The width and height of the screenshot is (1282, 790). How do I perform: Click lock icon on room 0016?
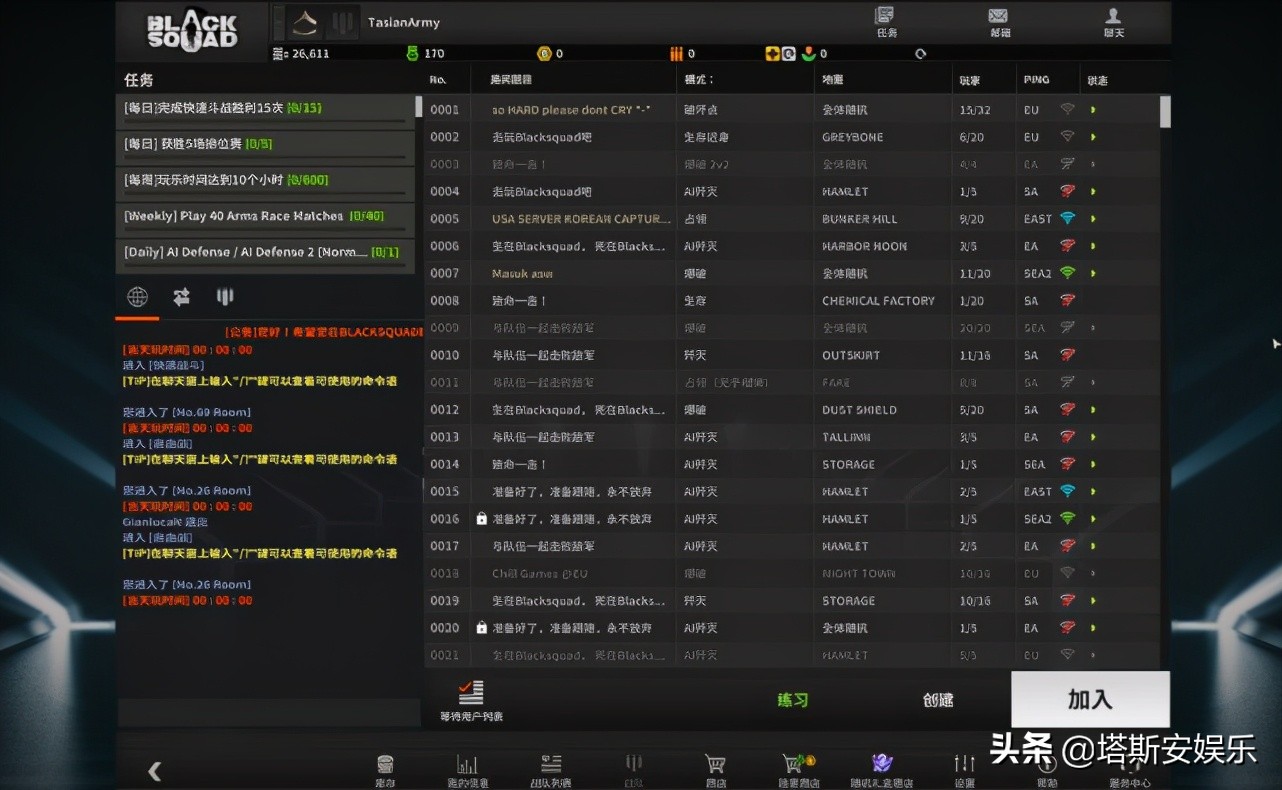pyautogui.click(x=481, y=519)
